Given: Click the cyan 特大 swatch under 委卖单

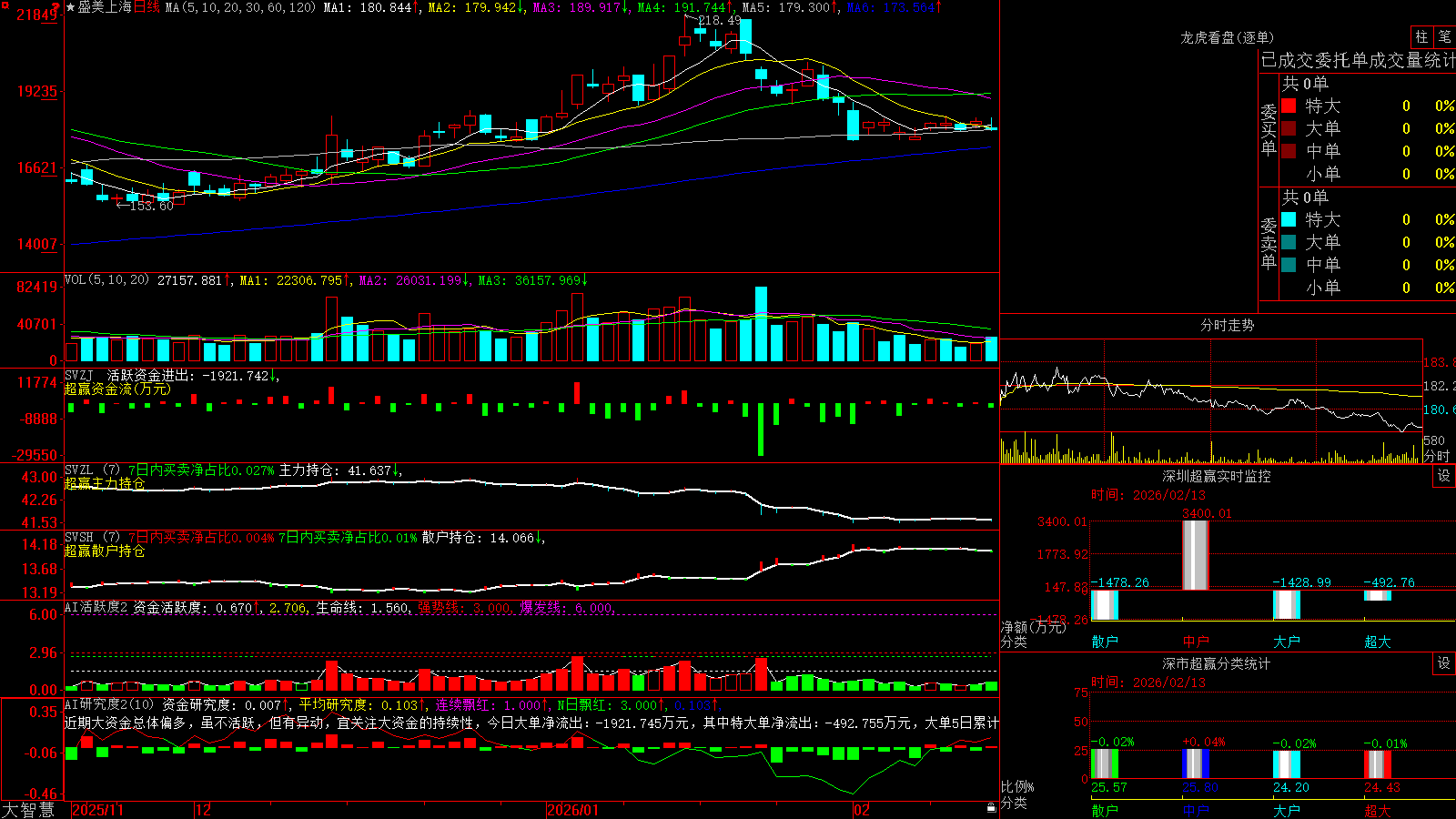Looking at the screenshot, I should click(x=1289, y=219).
